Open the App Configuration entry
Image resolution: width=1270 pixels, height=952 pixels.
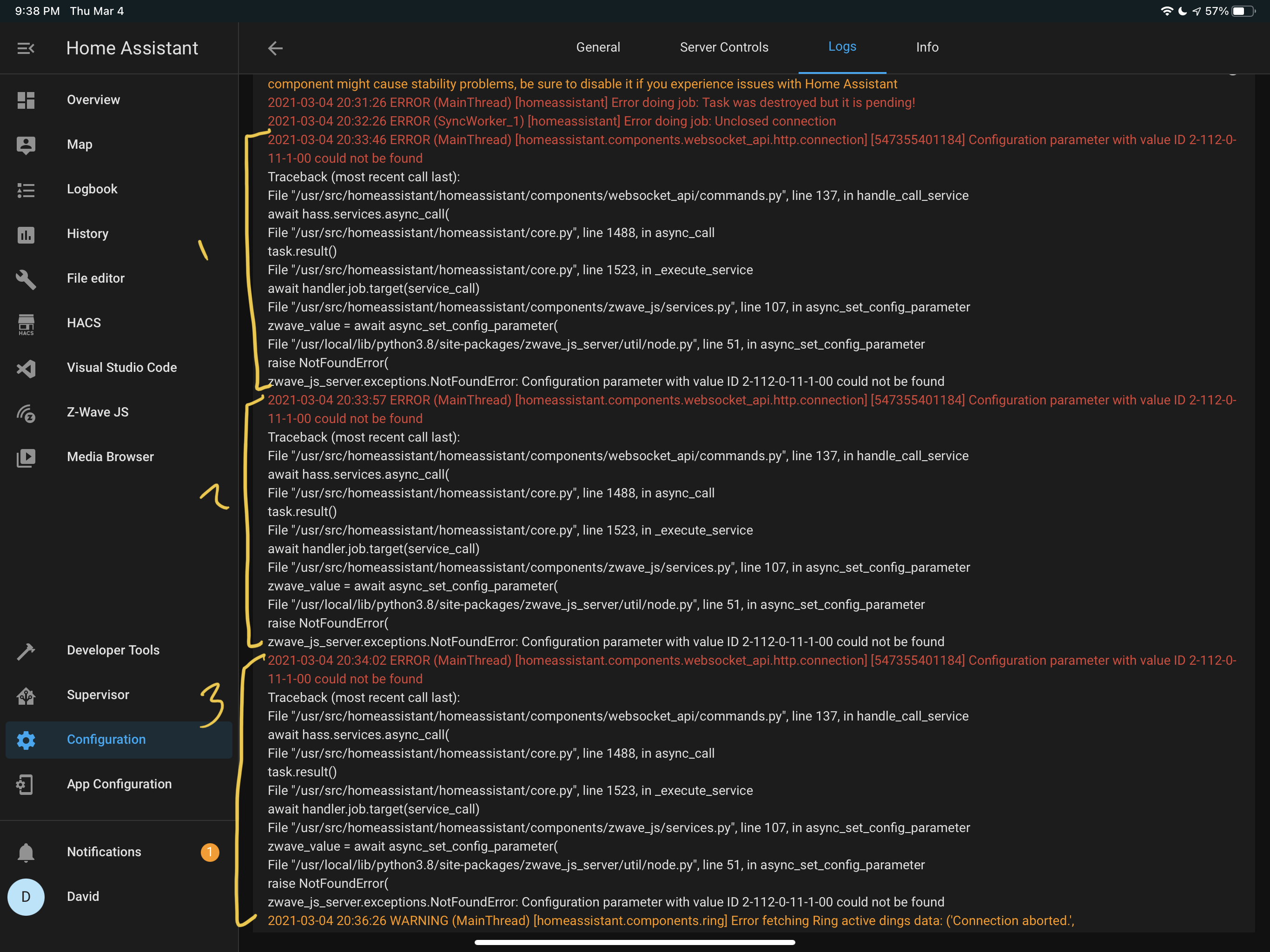pos(119,784)
